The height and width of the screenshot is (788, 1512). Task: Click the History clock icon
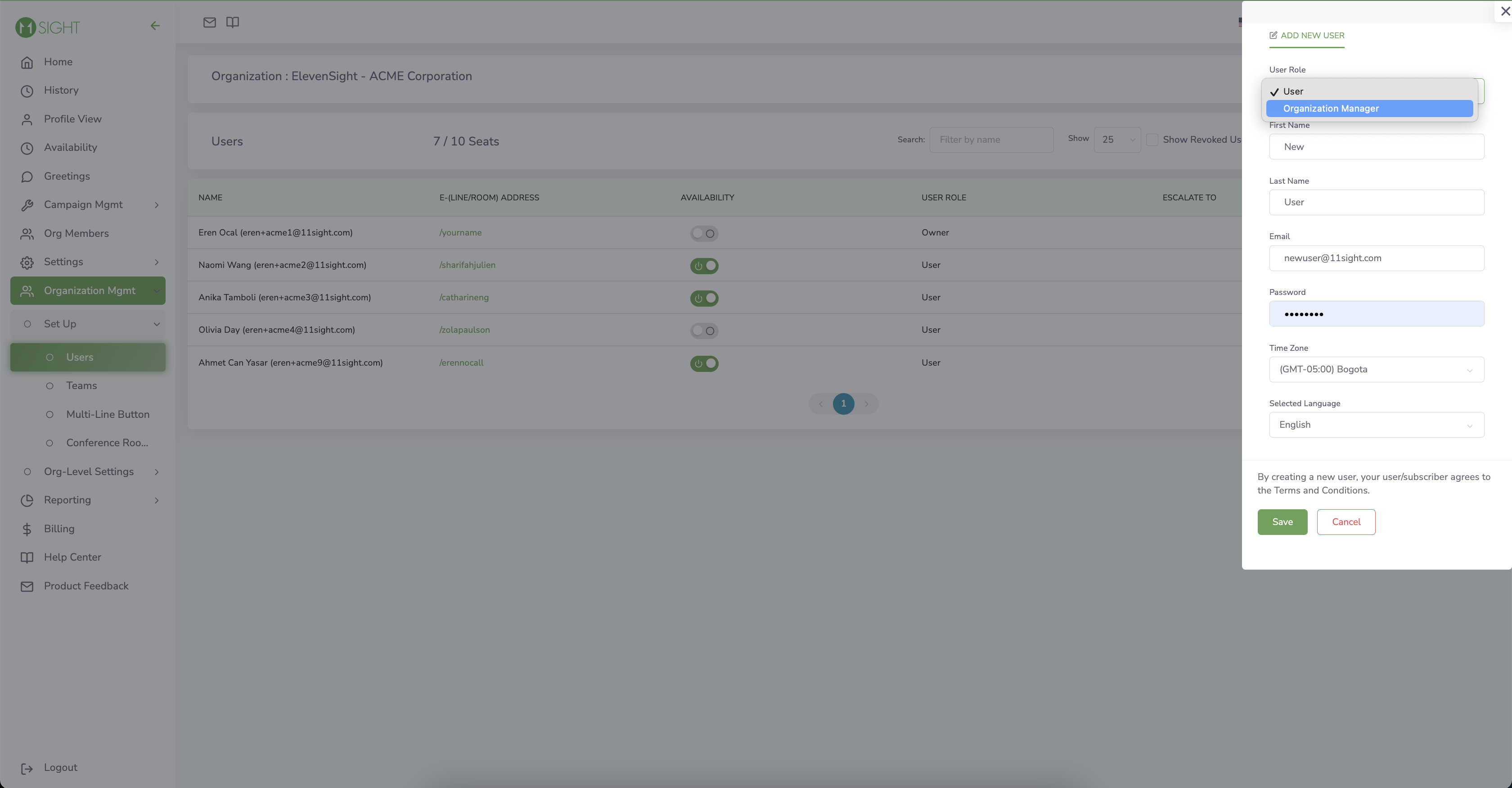[27, 91]
